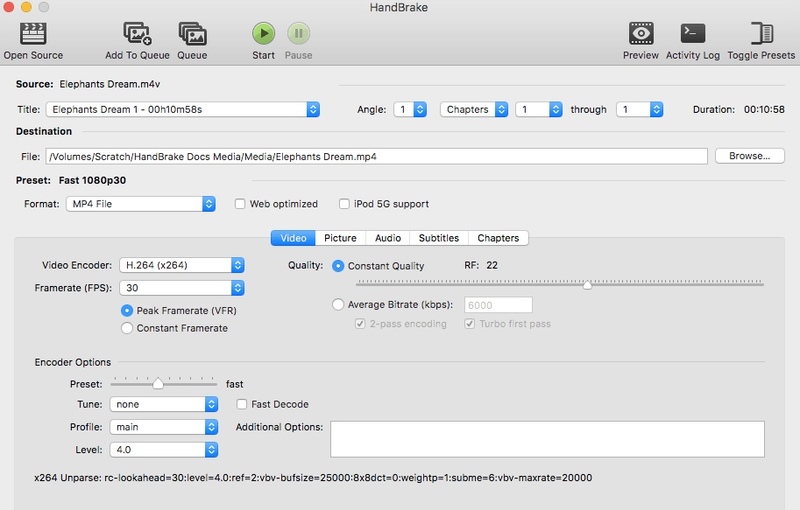Click the Add To Queue icon
800x510 pixels.
[x=137, y=33]
